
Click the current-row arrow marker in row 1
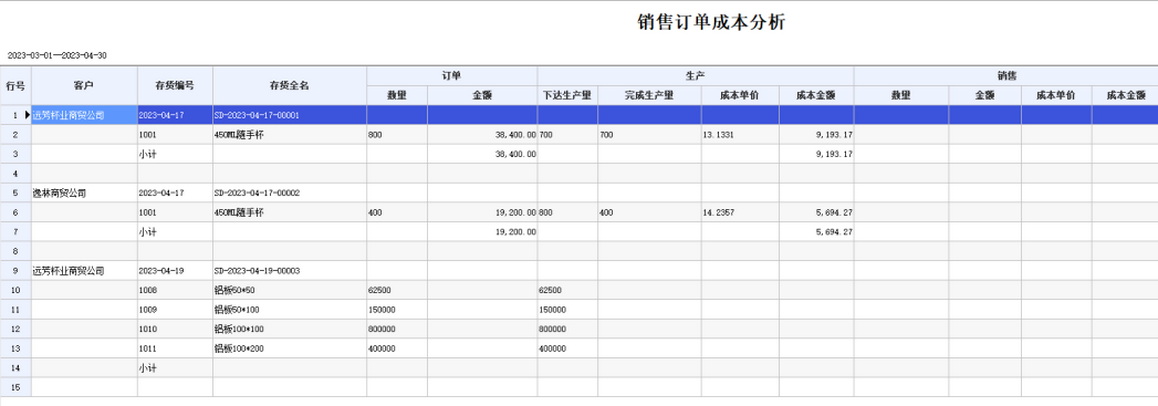(27, 115)
